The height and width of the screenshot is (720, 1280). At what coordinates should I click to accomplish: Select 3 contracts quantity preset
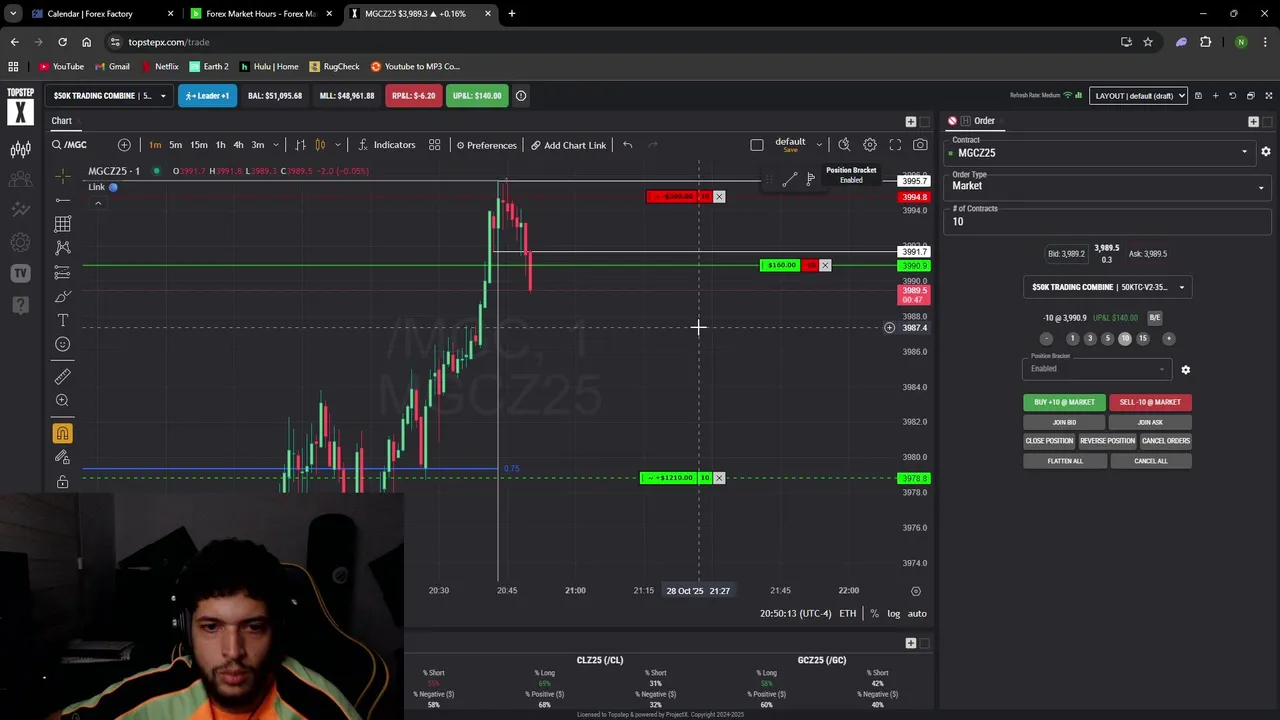coord(1090,339)
